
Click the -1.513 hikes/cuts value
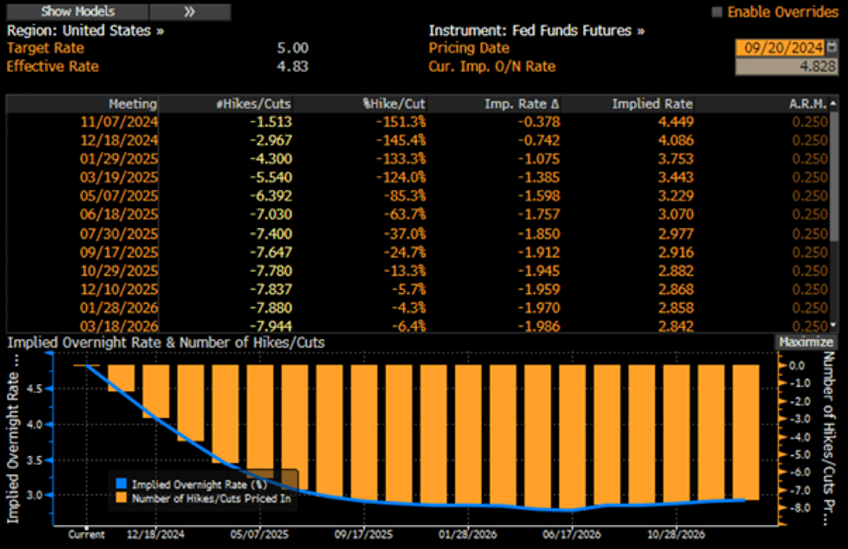tap(270, 122)
